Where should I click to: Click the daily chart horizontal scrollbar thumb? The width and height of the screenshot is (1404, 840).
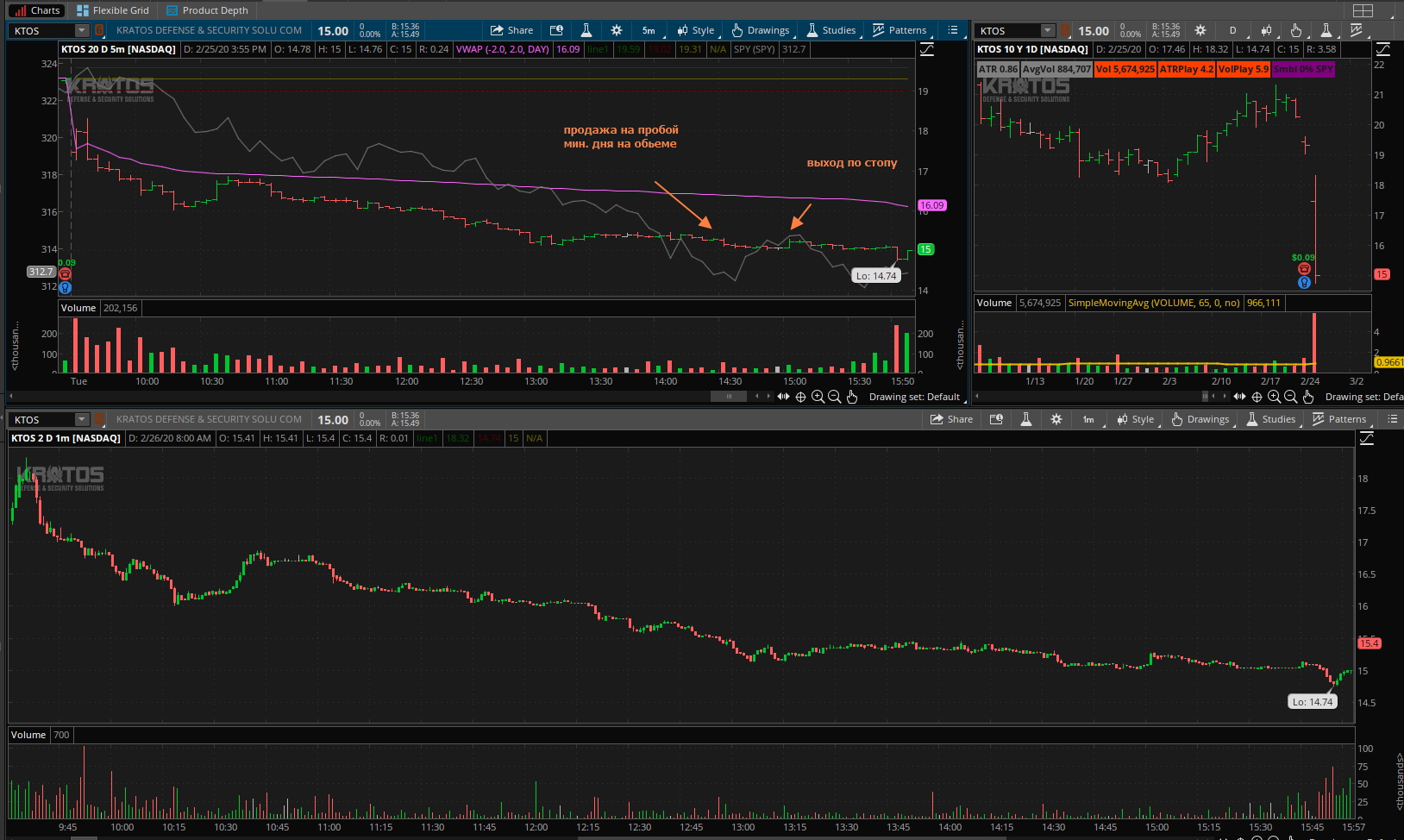click(1206, 397)
